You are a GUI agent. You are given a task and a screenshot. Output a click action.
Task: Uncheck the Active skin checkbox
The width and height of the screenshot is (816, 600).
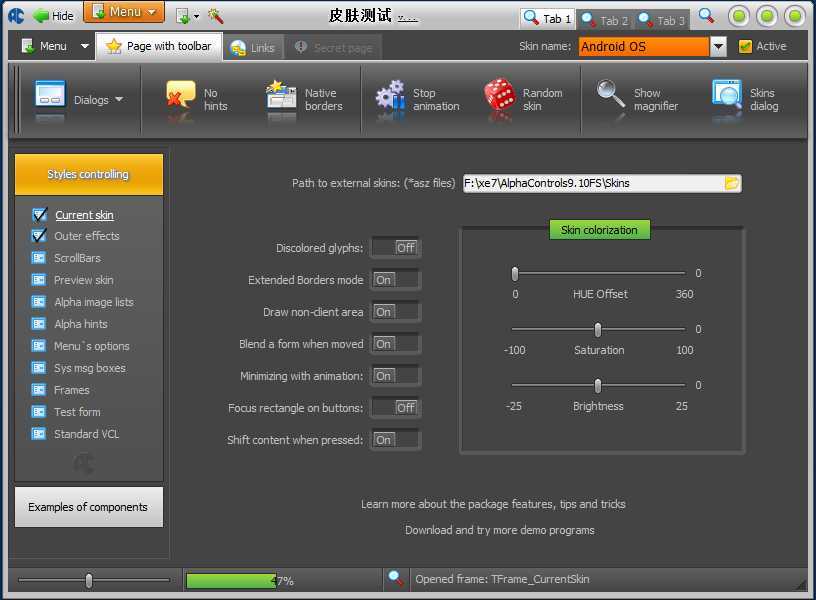[745, 46]
